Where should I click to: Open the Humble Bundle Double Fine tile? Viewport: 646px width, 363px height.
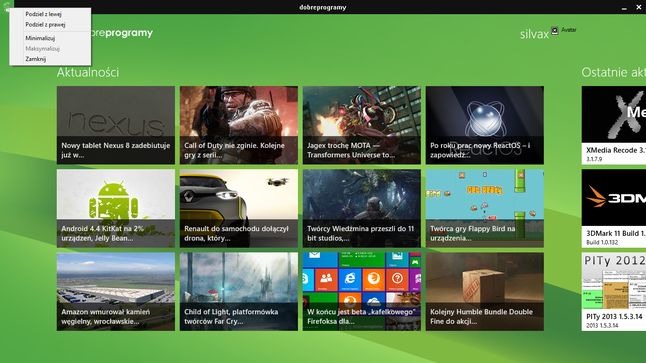point(484,292)
